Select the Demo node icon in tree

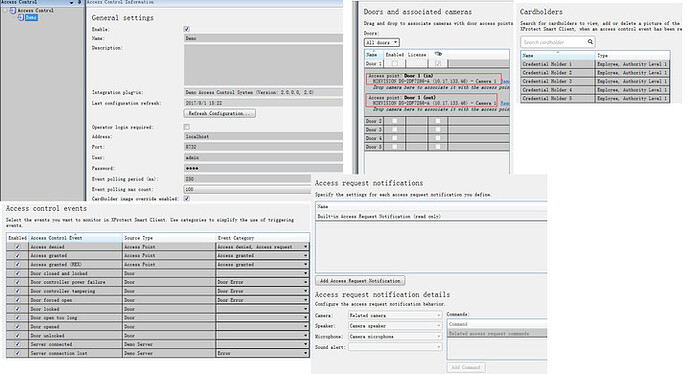pyautogui.click(x=21, y=17)
